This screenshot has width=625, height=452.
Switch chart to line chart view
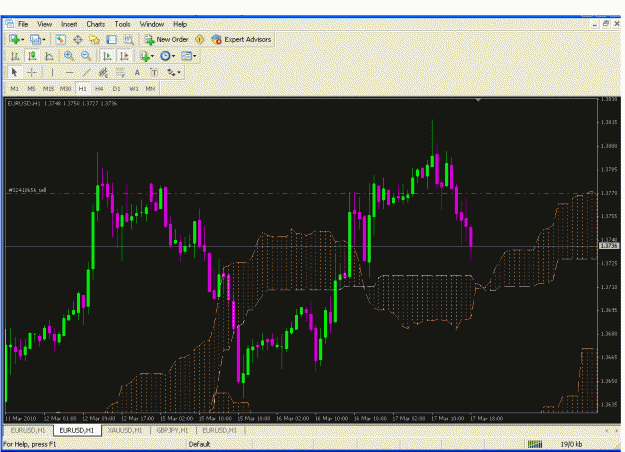49,56
